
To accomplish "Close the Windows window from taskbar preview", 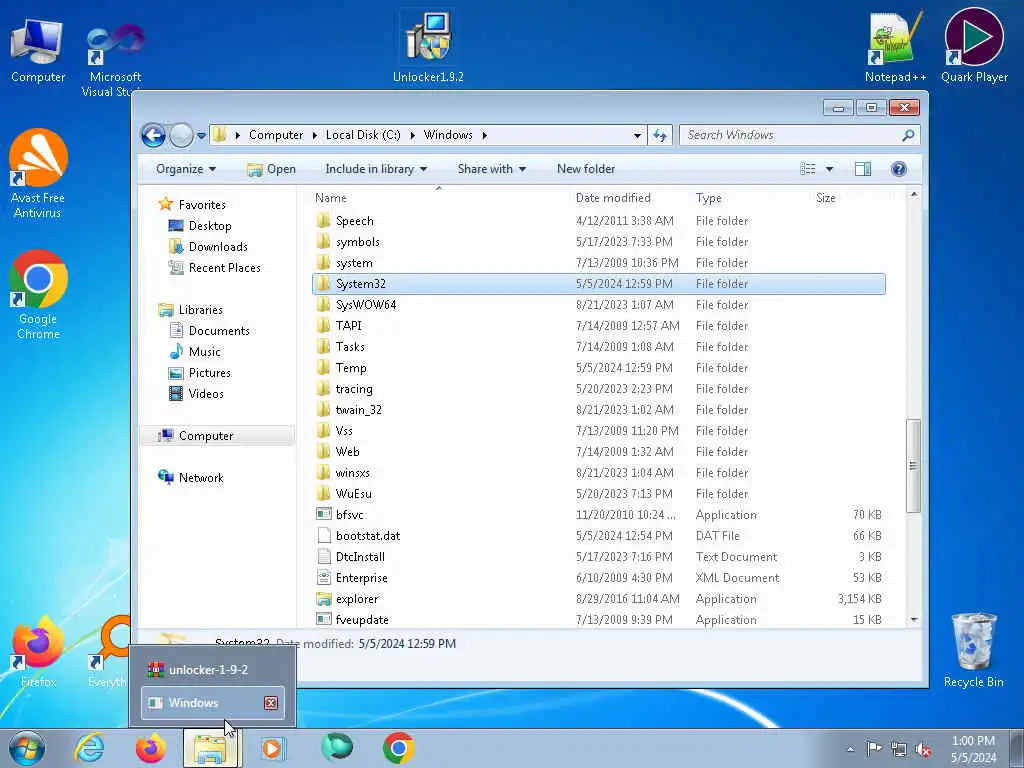I will click(270, 703).
